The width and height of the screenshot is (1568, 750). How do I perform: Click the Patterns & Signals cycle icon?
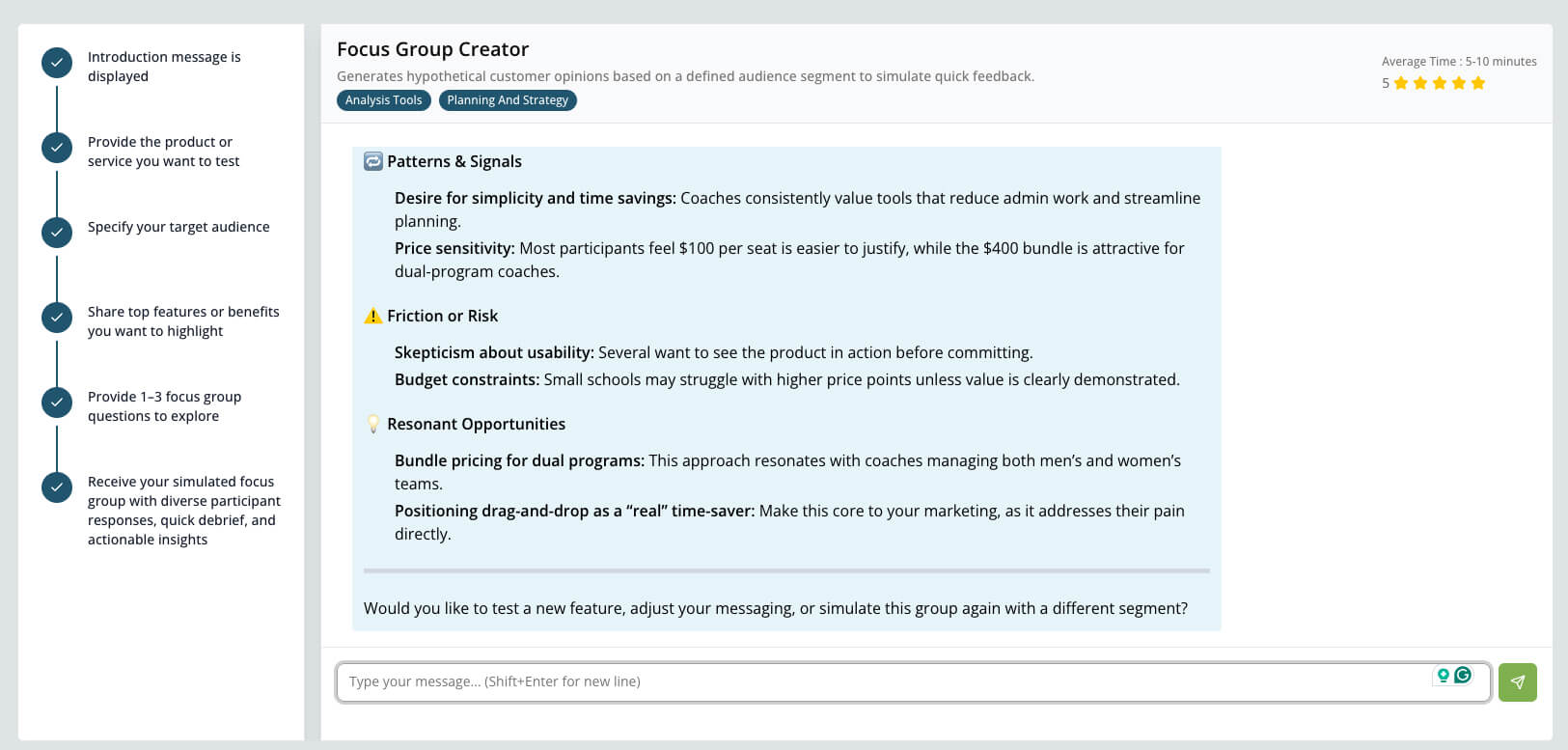374,161
